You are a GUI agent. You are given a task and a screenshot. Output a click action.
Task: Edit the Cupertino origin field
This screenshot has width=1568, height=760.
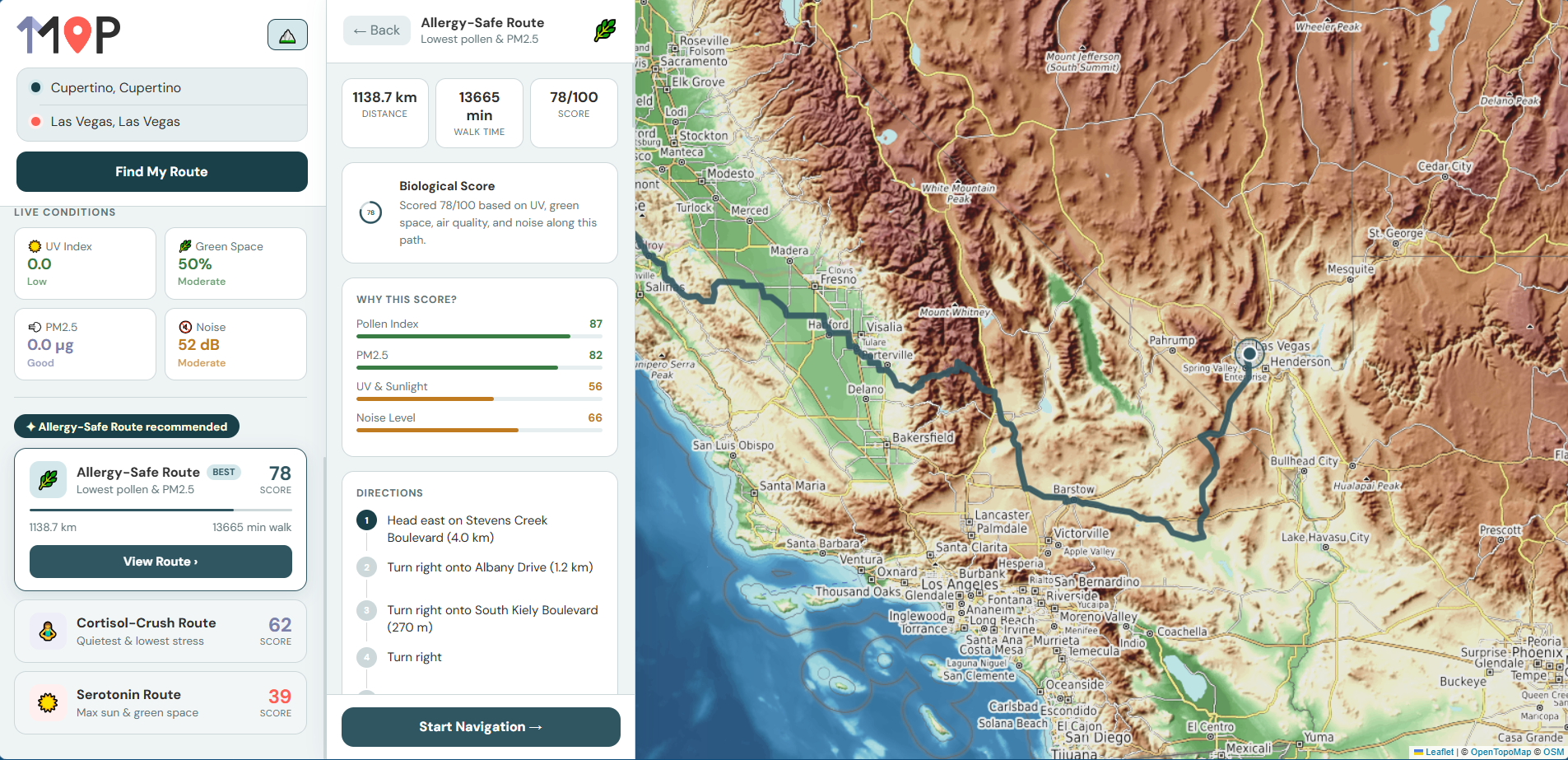coord(162,87)
